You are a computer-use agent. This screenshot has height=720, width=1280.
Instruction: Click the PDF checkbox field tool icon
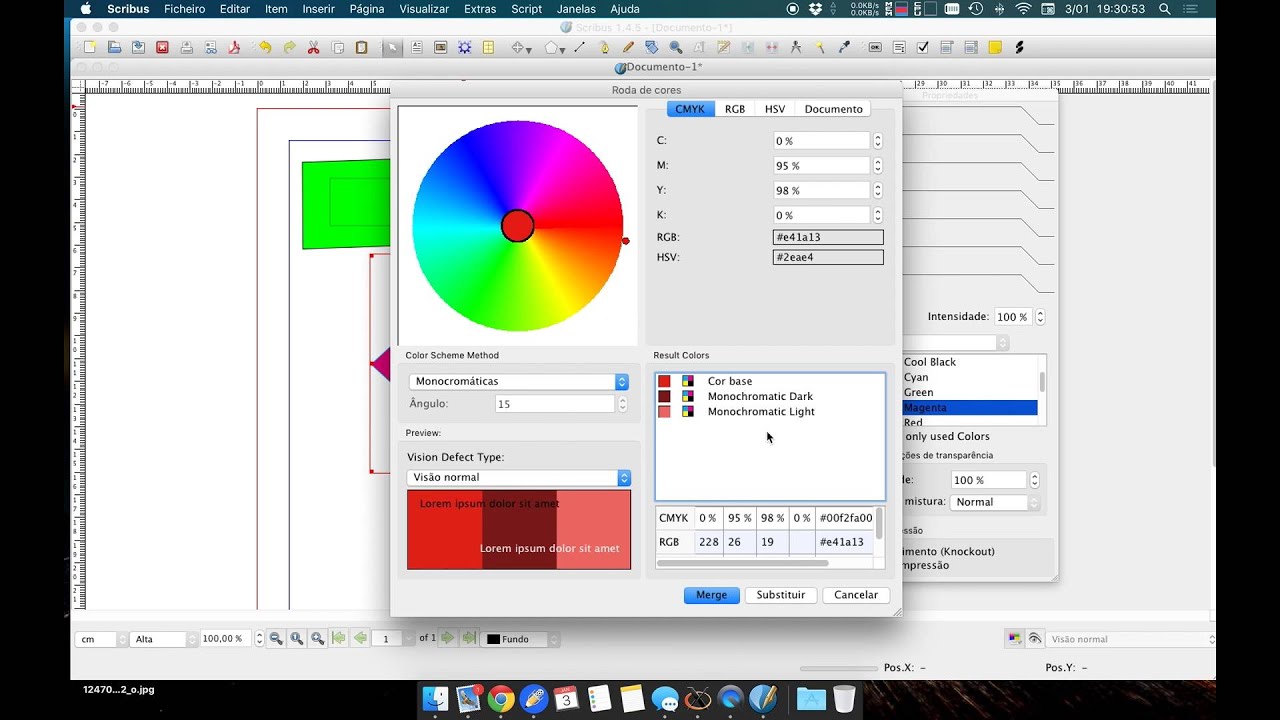click(x=923, y=47)
